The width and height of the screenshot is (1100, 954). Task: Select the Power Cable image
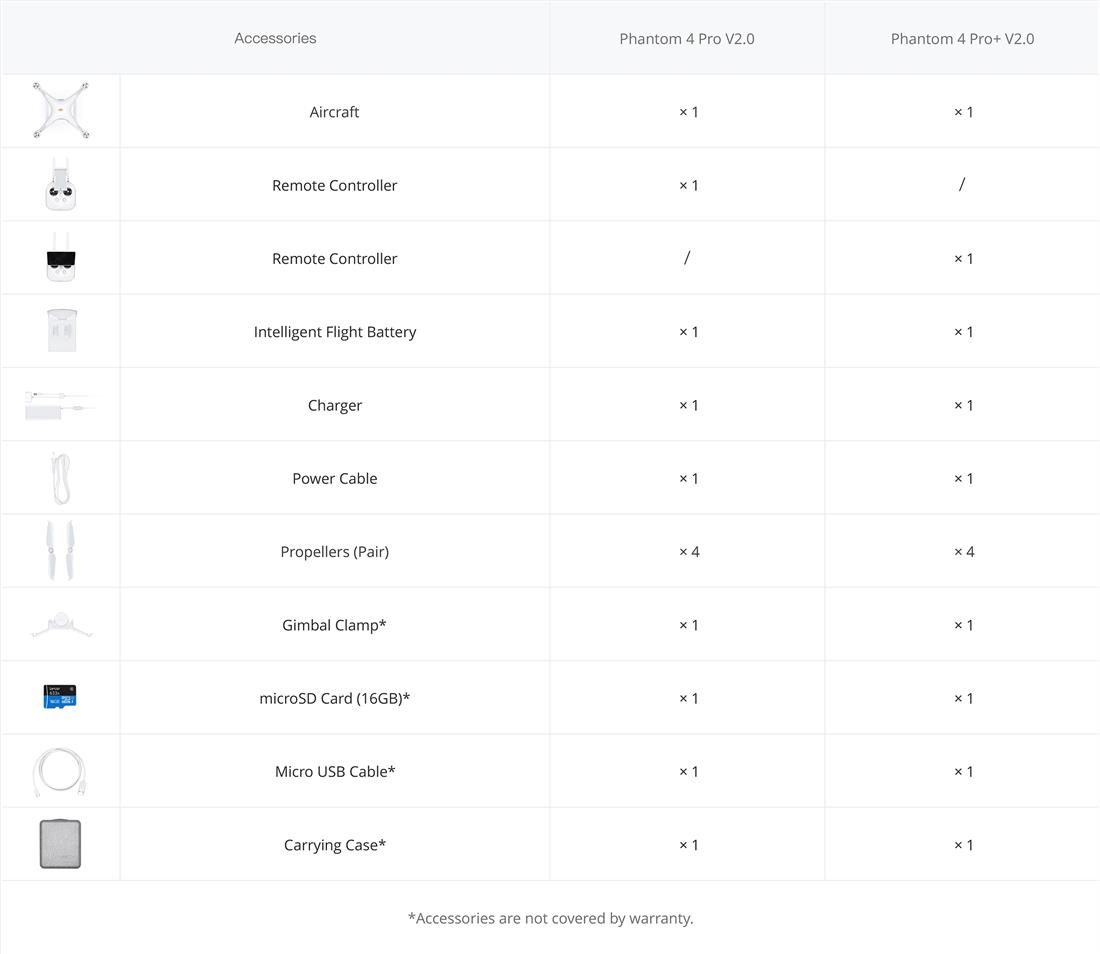pyautogui.click(x=60, y=478)
